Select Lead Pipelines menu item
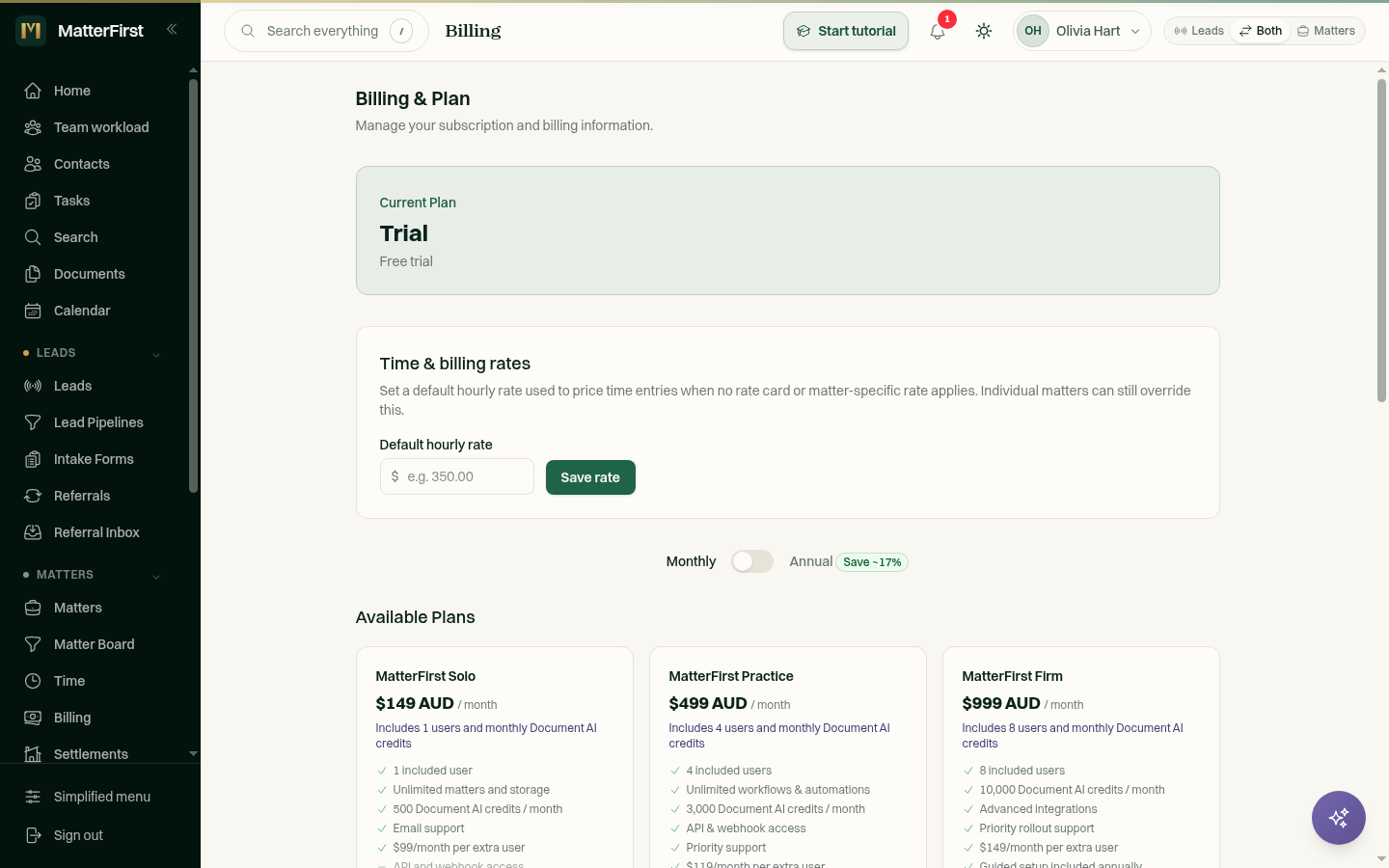This screenshot has width=1389, height=868. (93, 422)
